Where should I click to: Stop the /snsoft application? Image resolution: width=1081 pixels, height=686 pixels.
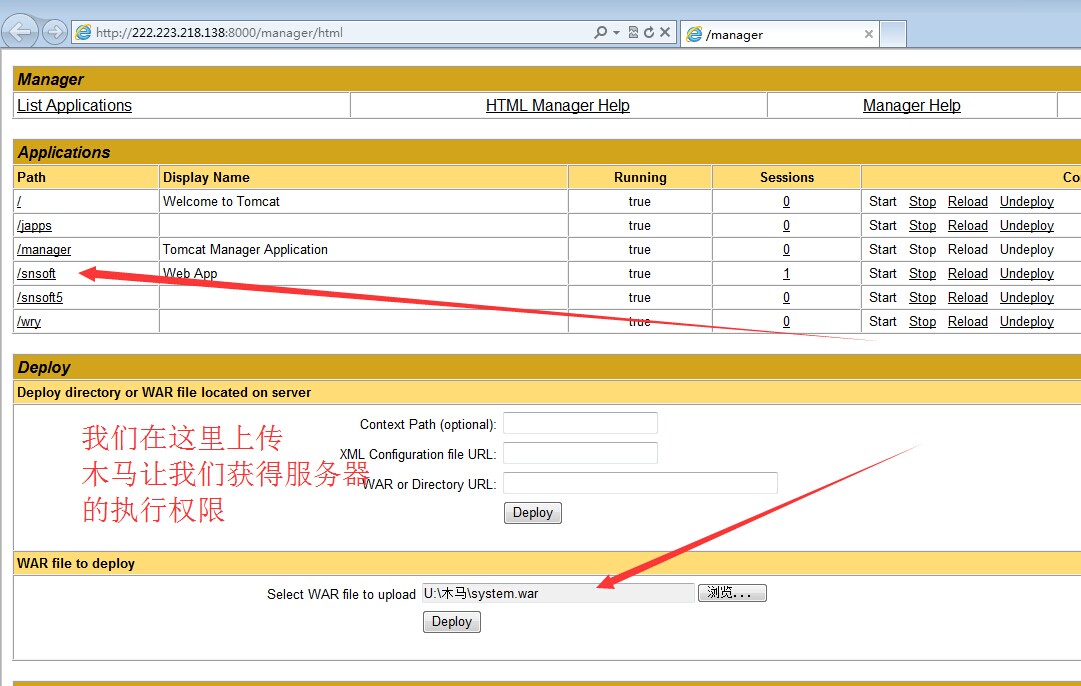click(922, 274)
